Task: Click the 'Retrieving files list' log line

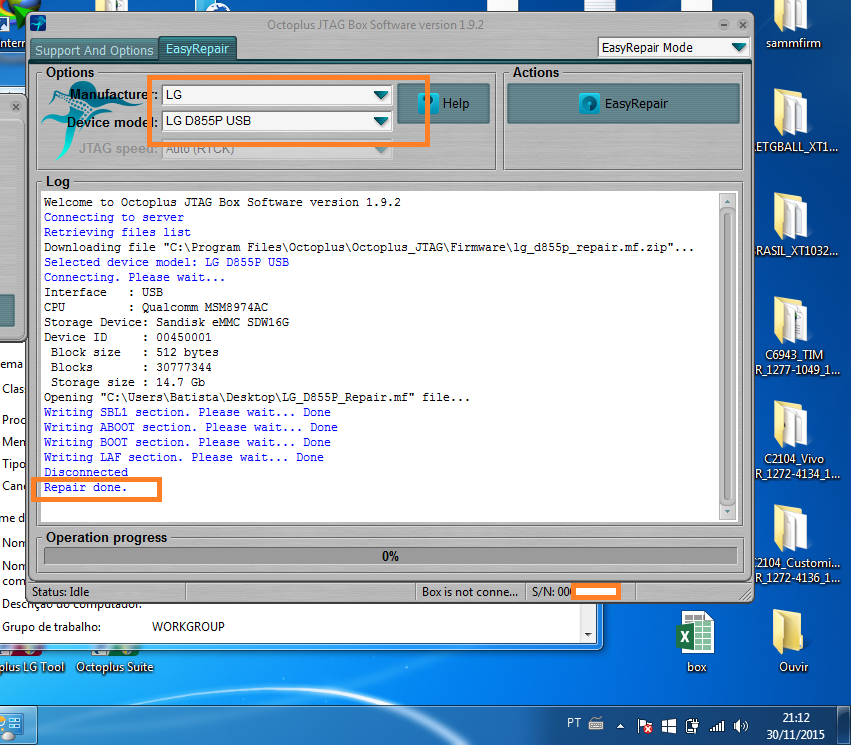Action: click(117, 232)
